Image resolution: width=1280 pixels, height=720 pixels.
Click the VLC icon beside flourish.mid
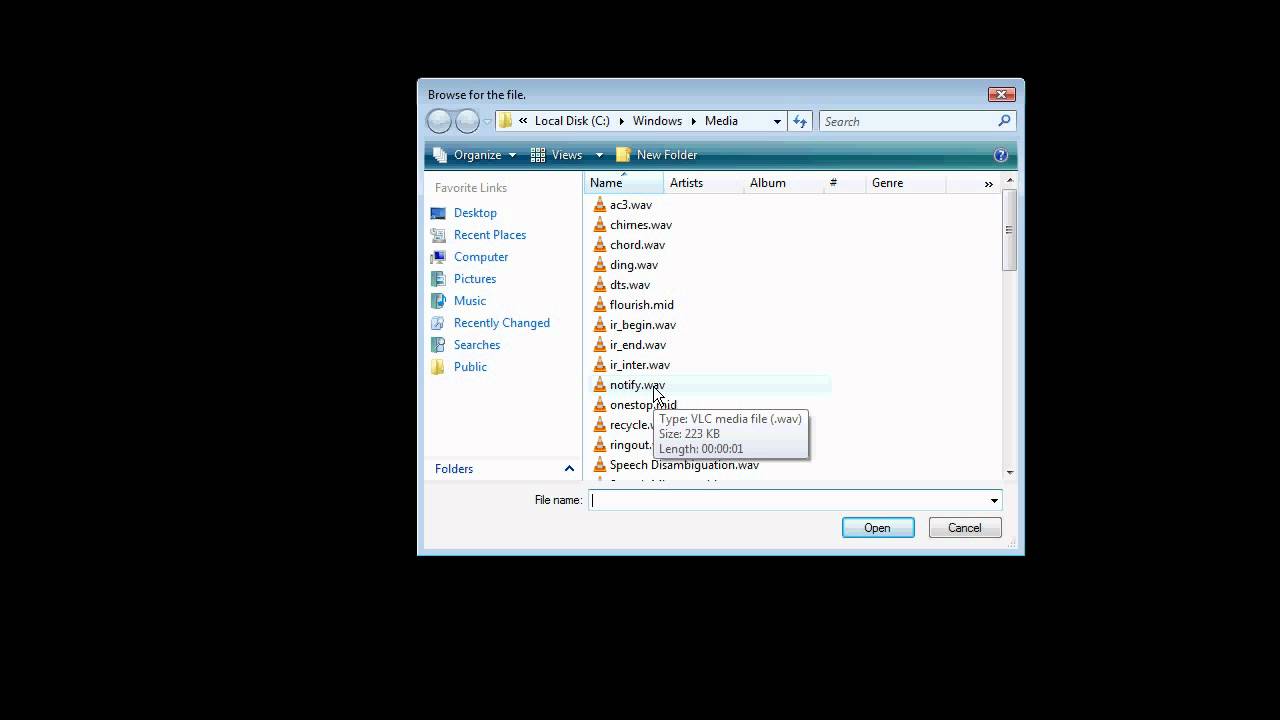pyautogui.click(x=600, y=305)
